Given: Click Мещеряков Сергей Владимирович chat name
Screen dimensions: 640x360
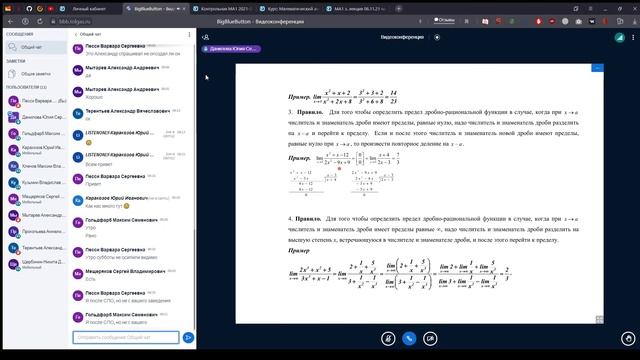Looking at the screenshot, I should click(x=125, y=271).
